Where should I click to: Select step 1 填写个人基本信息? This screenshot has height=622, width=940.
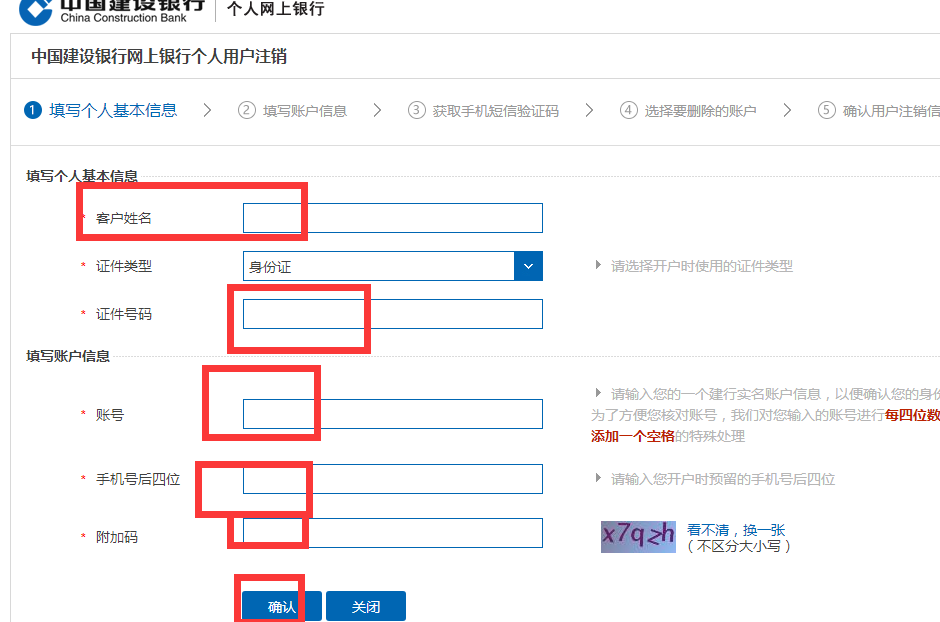click(101, 110)
